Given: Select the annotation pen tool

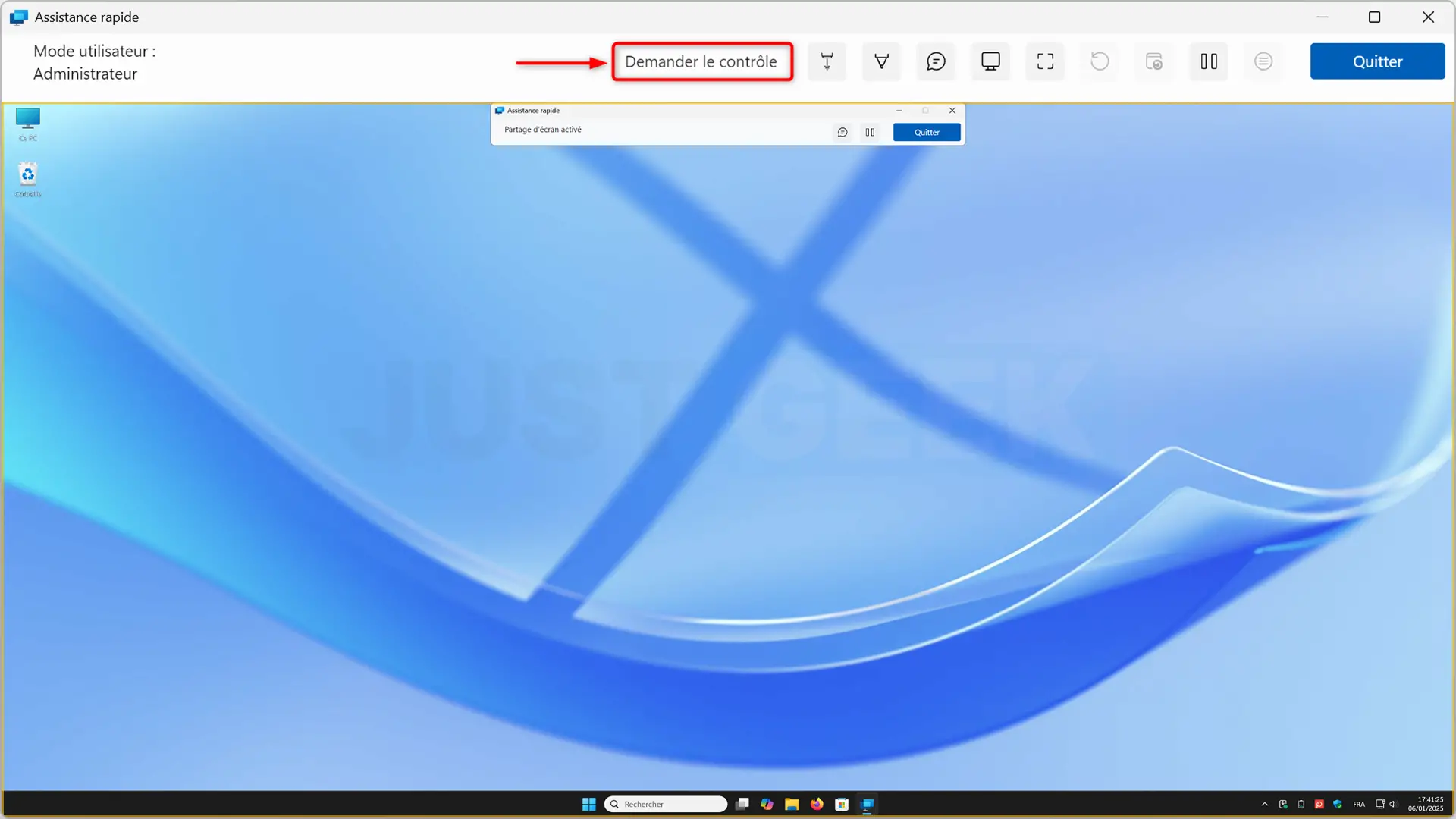Looking at the screenshot, I should [x=881, y=61].
